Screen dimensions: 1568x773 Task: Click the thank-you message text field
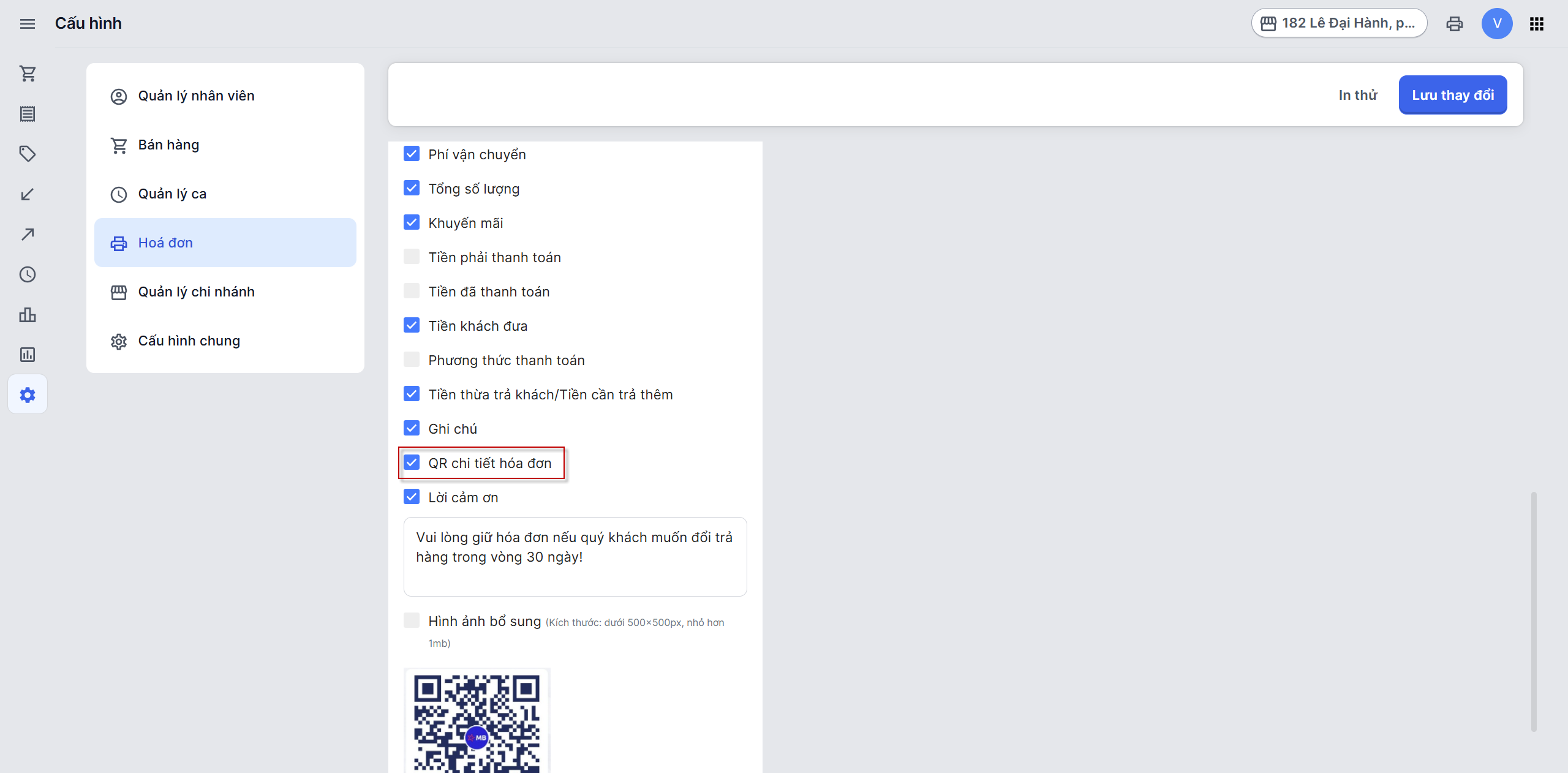point(575,556)
